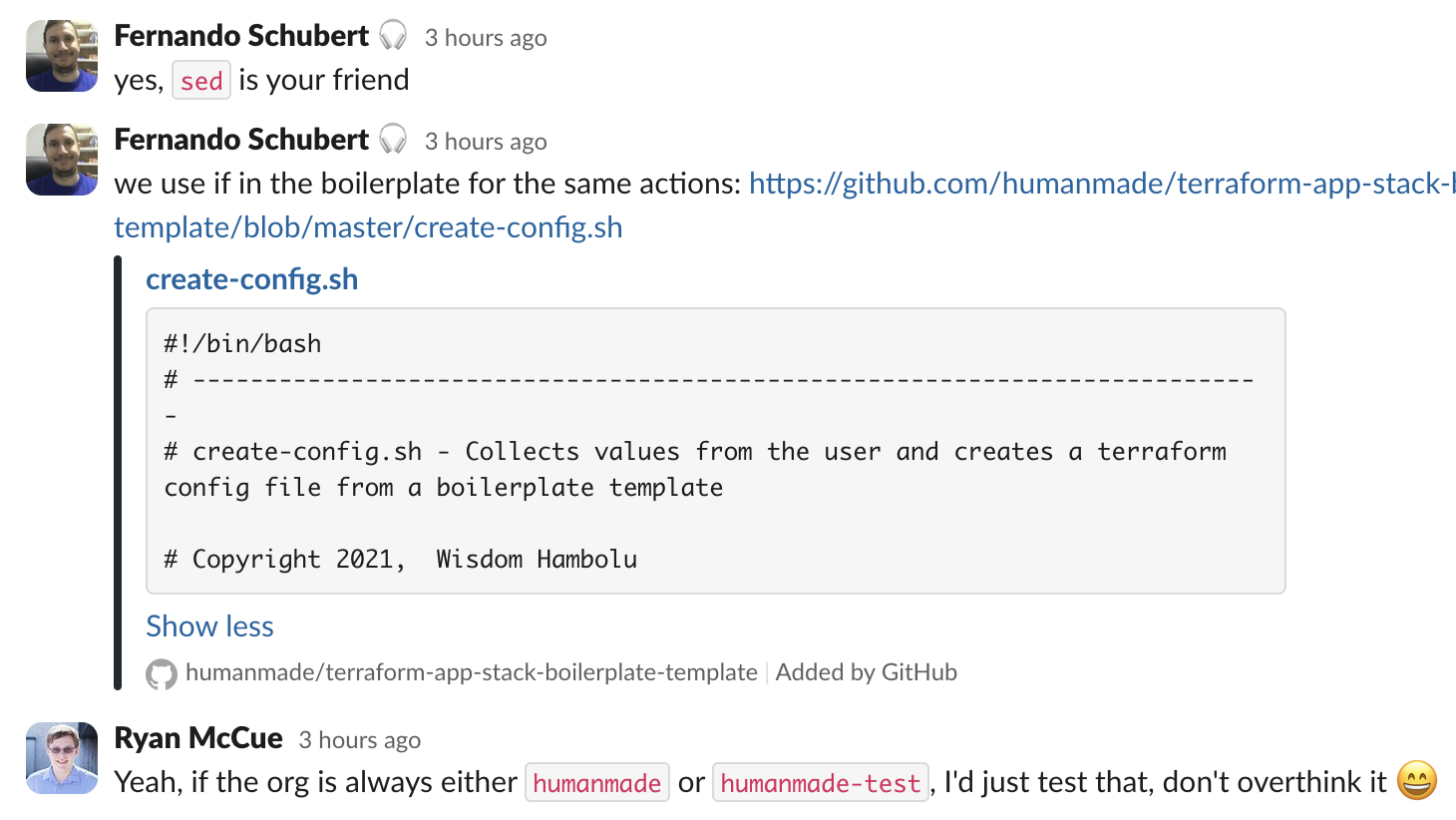Click Fernando Schubert's name above the sed message
The height and width of the screenshot is (820, 1456).
pyautogui.click(x=241, y=36)
